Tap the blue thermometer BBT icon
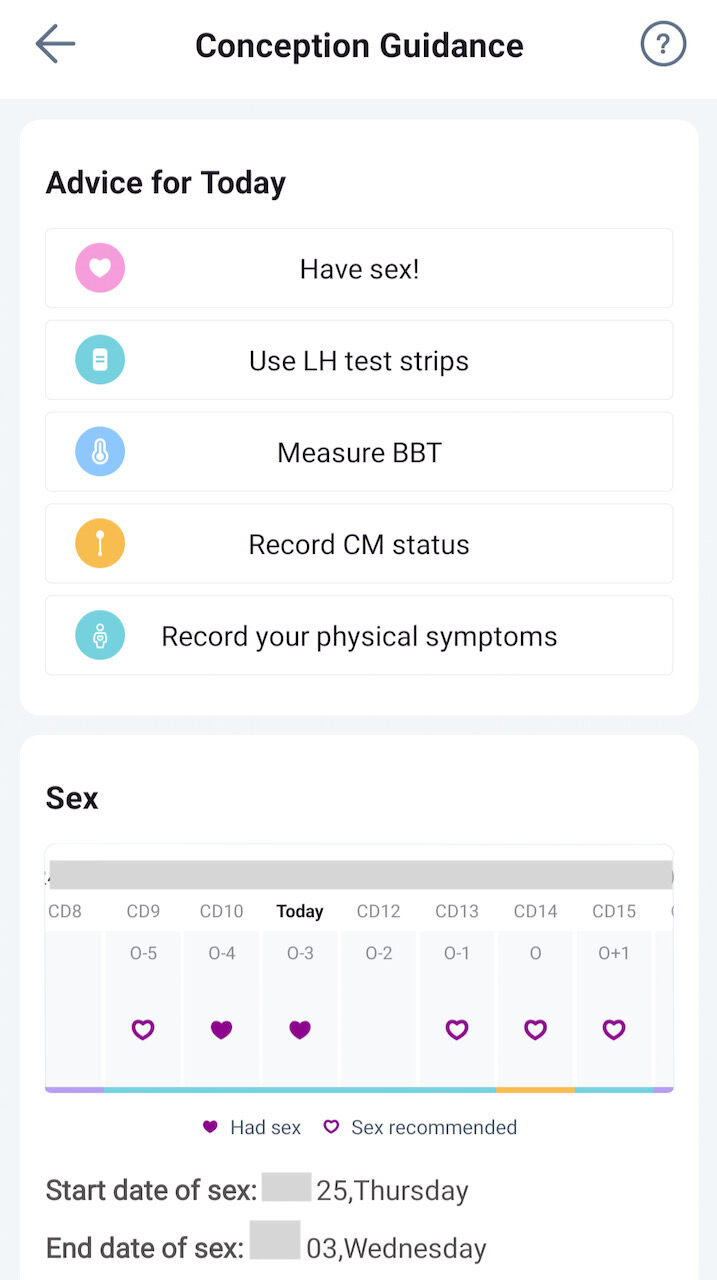This screenshot has width=717, height=1280. pyautogui.click(x=100, y=452)
